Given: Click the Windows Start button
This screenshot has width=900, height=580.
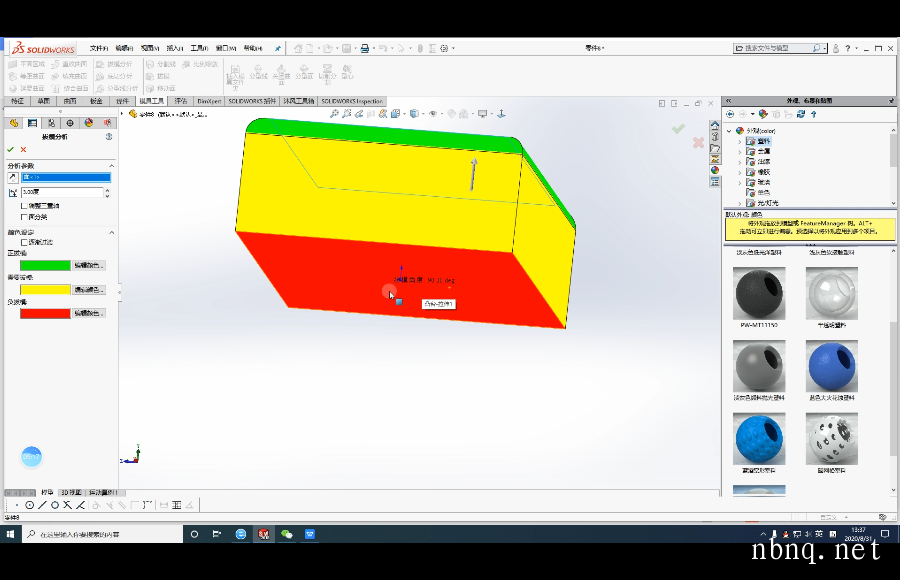Looking at the screenshot, I should tap(10, 534).
